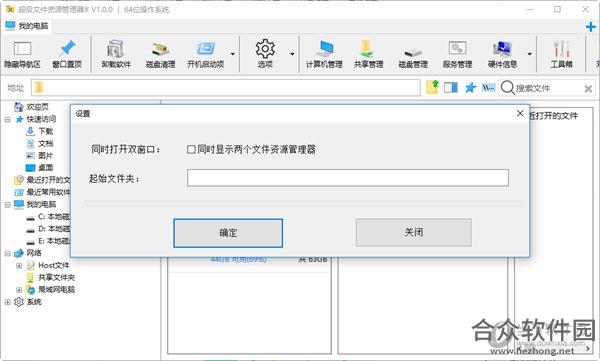The image size is (600, 361).
Task: Switch to 我的电脑 tab
Action: click(x=27, y=26)
